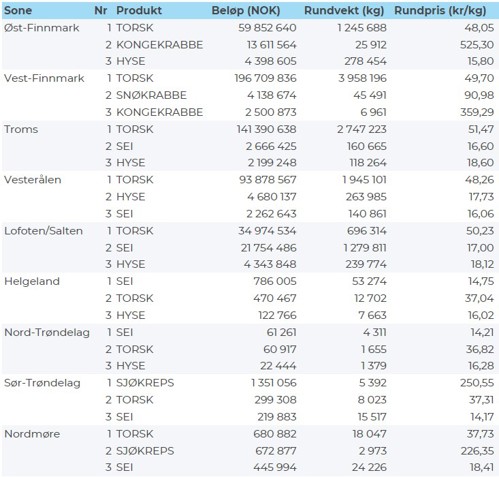Viewport: 499px width, 477px height.
Task: Select the Lofoten/Salten zone label
Action: pos(43,231)
